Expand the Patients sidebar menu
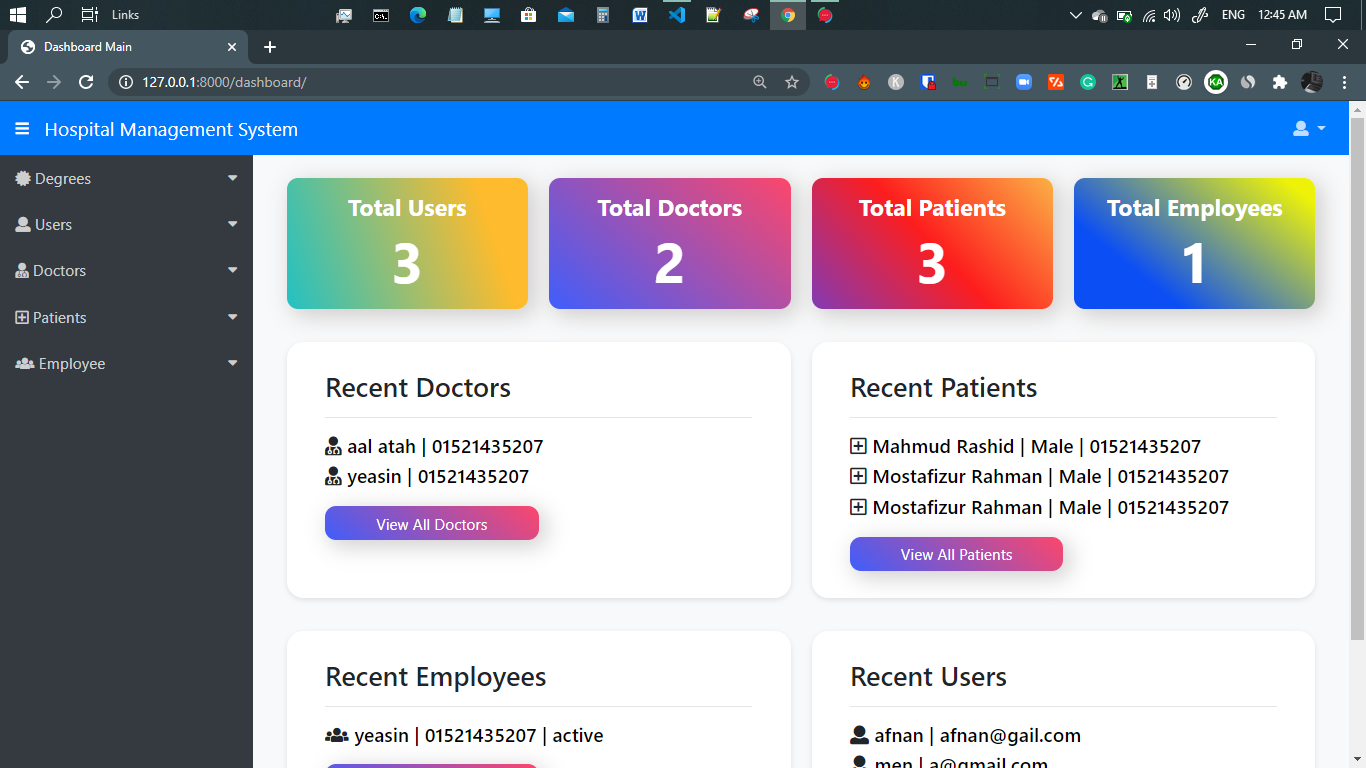Viewport: 1366px width, 768px height. pos(126,318)
